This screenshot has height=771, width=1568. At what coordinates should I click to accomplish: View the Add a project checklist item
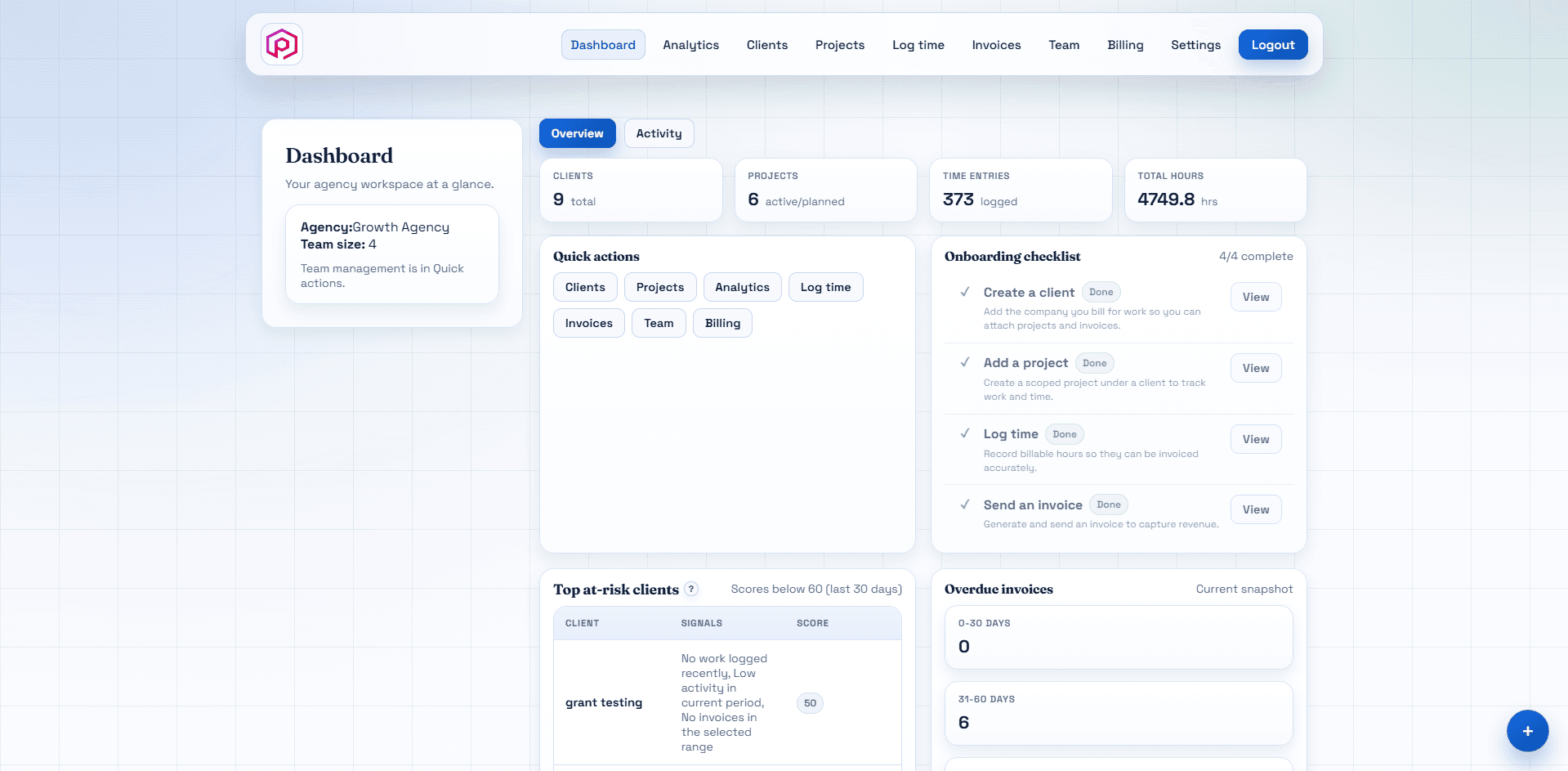point(1256,368)
